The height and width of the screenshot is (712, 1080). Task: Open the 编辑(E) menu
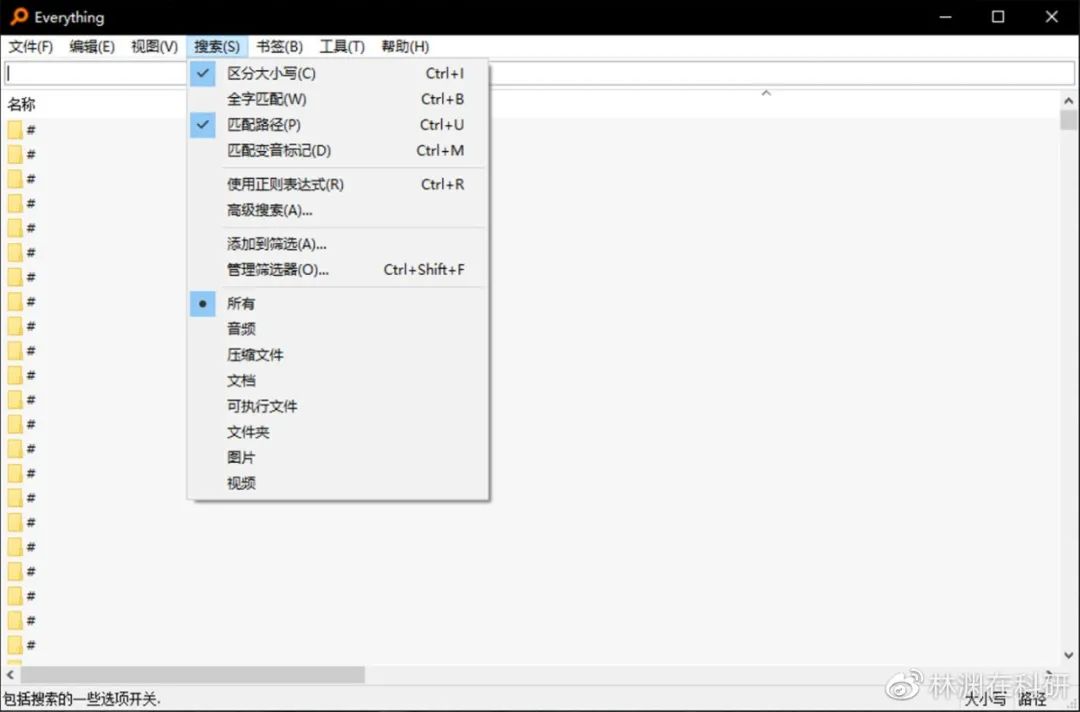pyautogui.click(x=92, y=47)
